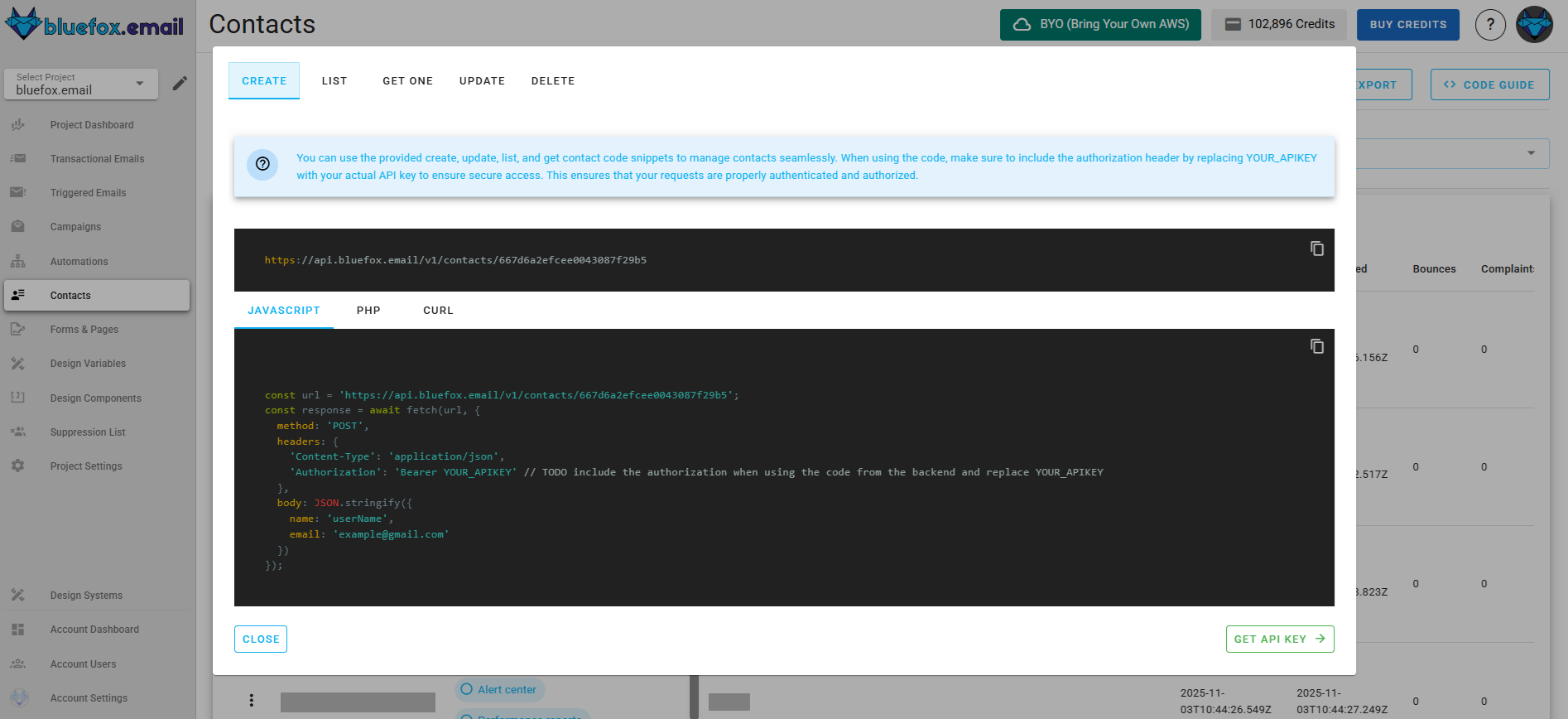Click the Contacts page heading
Image resolution: width=1568 pixels, height=719 pixels.
[x=262, y=24]
